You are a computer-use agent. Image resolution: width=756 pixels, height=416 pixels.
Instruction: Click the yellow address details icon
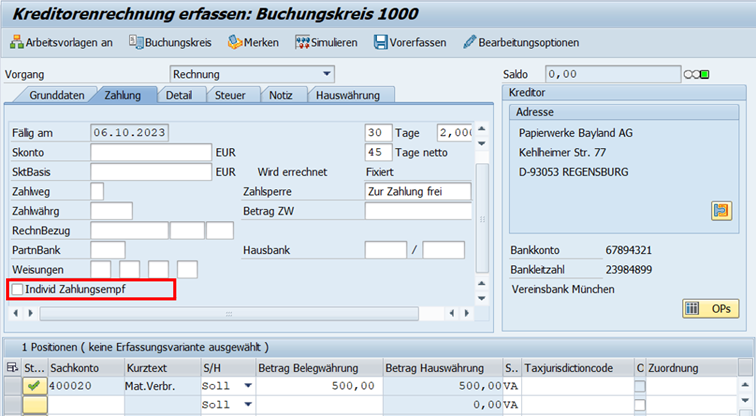pyautogui.click(x=720, y=211)
